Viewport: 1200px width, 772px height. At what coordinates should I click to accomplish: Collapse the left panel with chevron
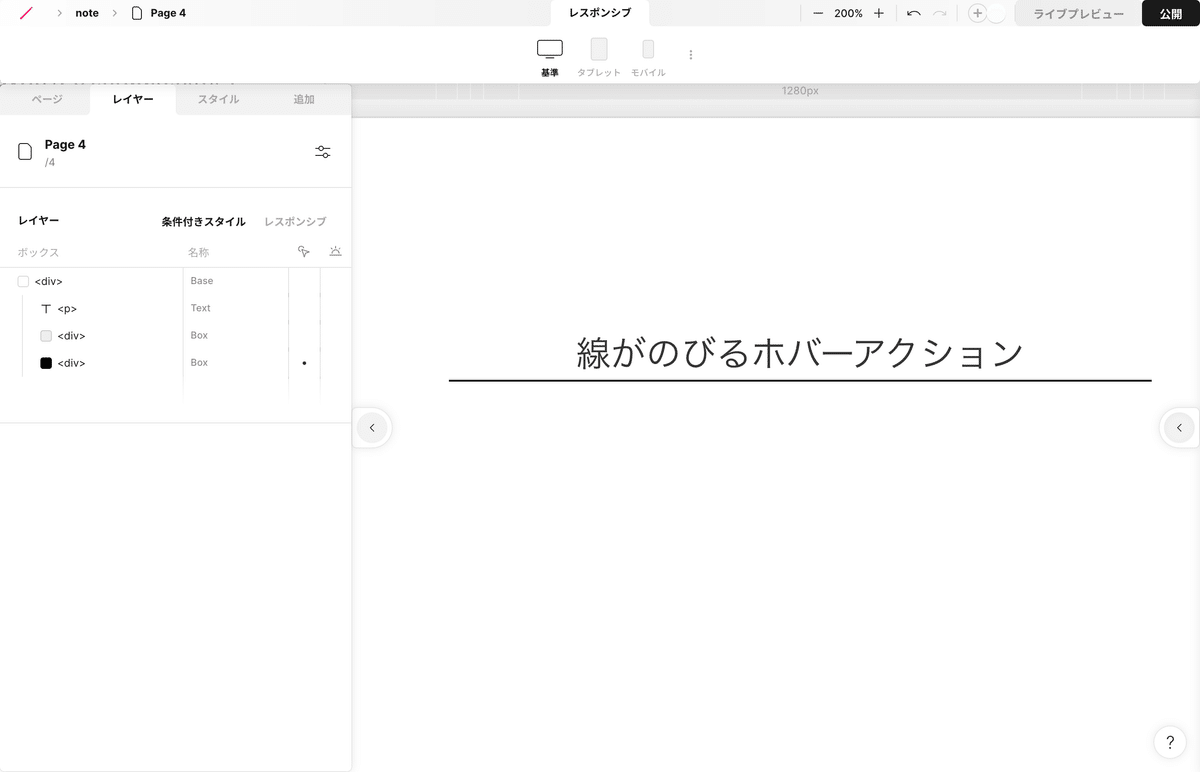pos(372,428)
